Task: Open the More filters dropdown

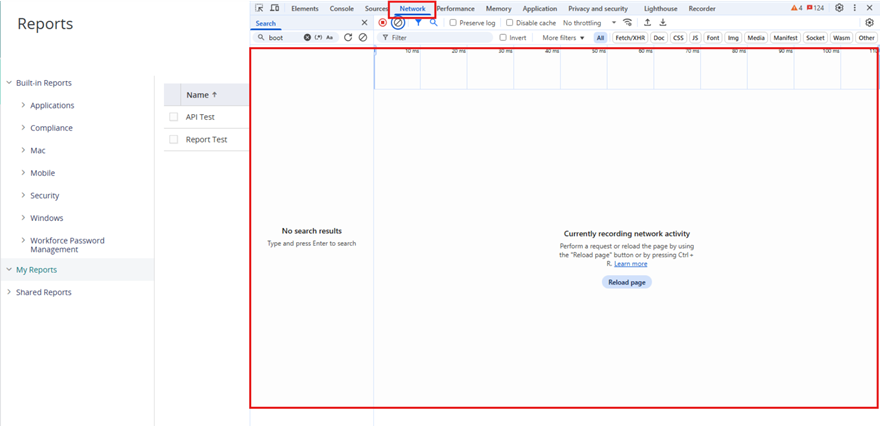Action: [x=563, y=38]
